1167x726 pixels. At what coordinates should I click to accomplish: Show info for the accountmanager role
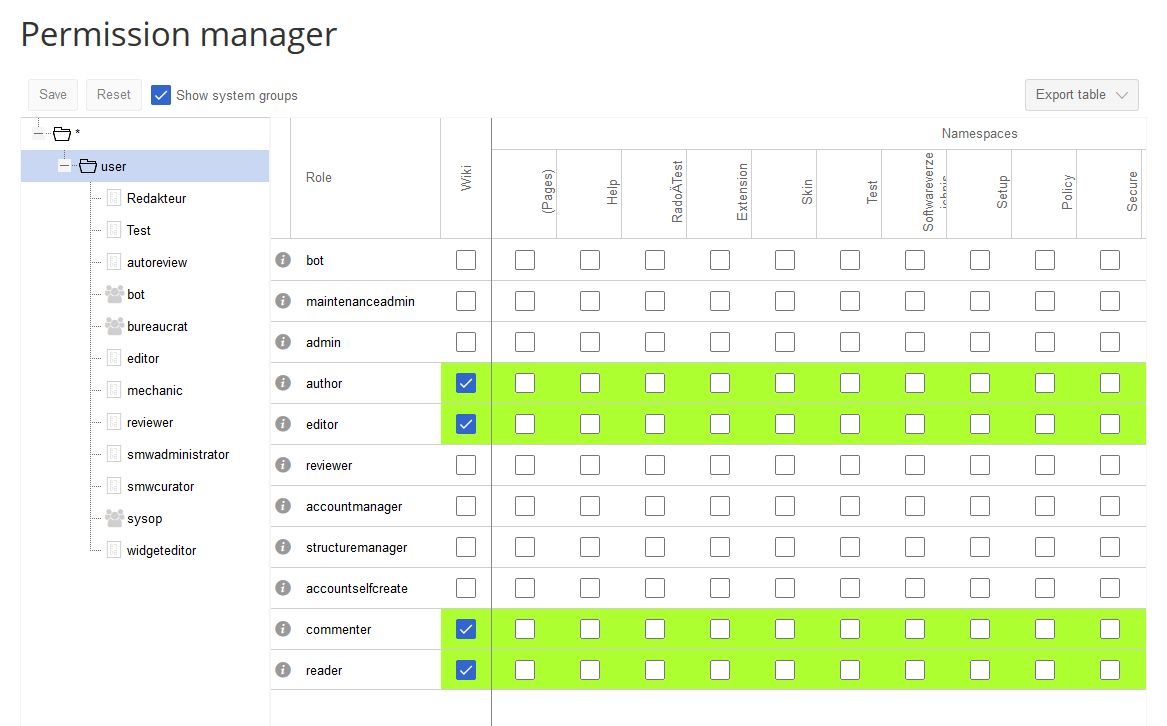pos(283,506)
